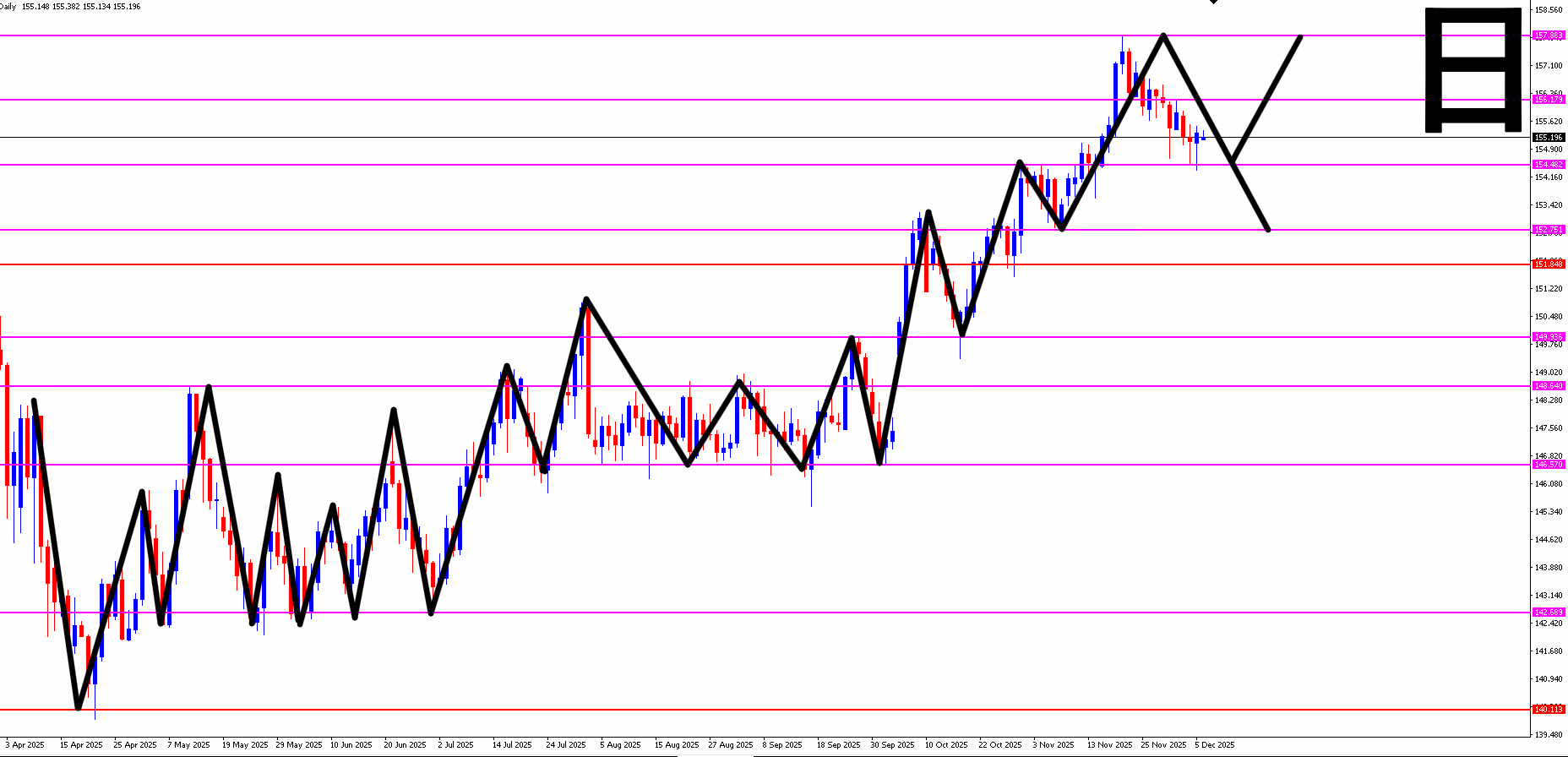Click 144.620 on the price scale
Screen dimensions: 1568x757
1549,540
